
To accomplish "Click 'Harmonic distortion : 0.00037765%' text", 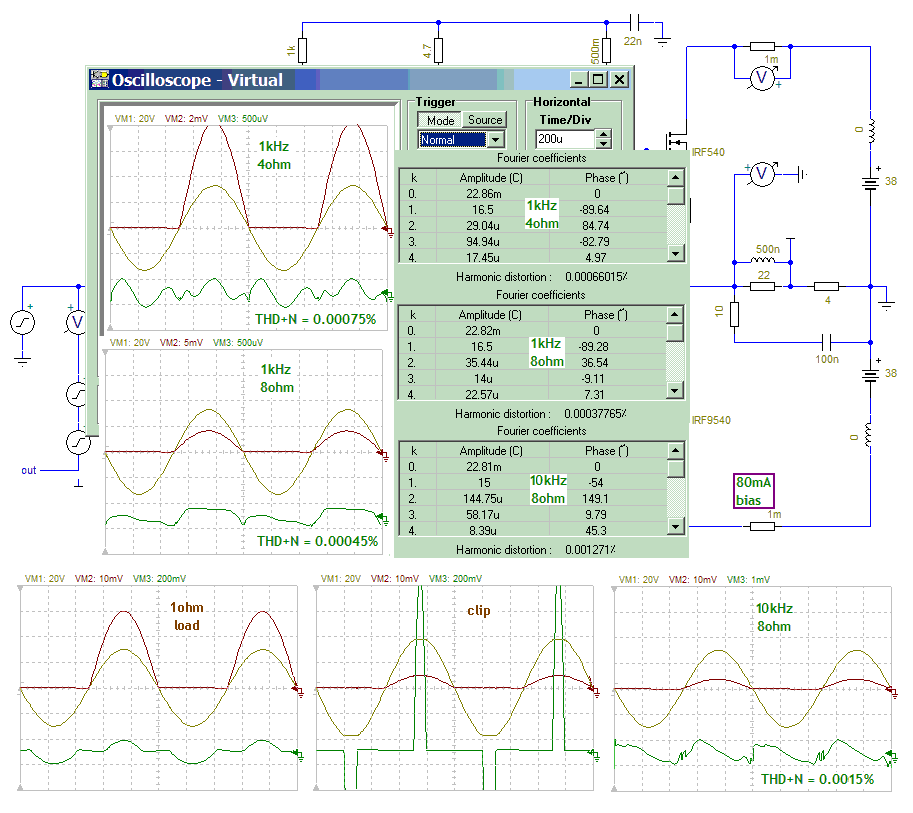I will tap(540, 413).
